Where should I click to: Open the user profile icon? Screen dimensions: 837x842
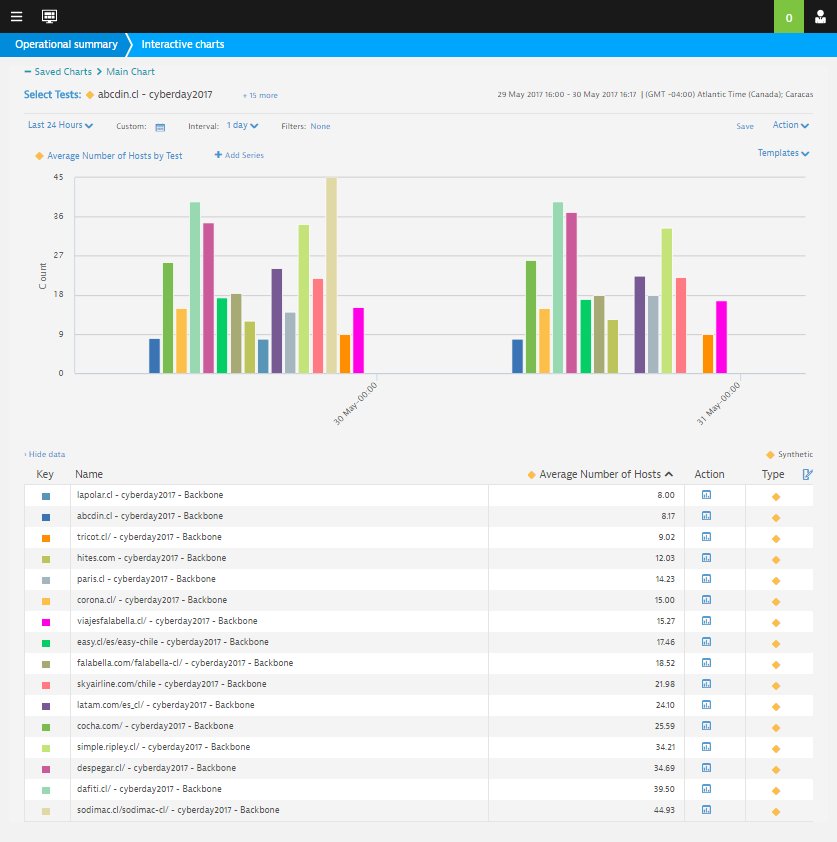point(820,17)
